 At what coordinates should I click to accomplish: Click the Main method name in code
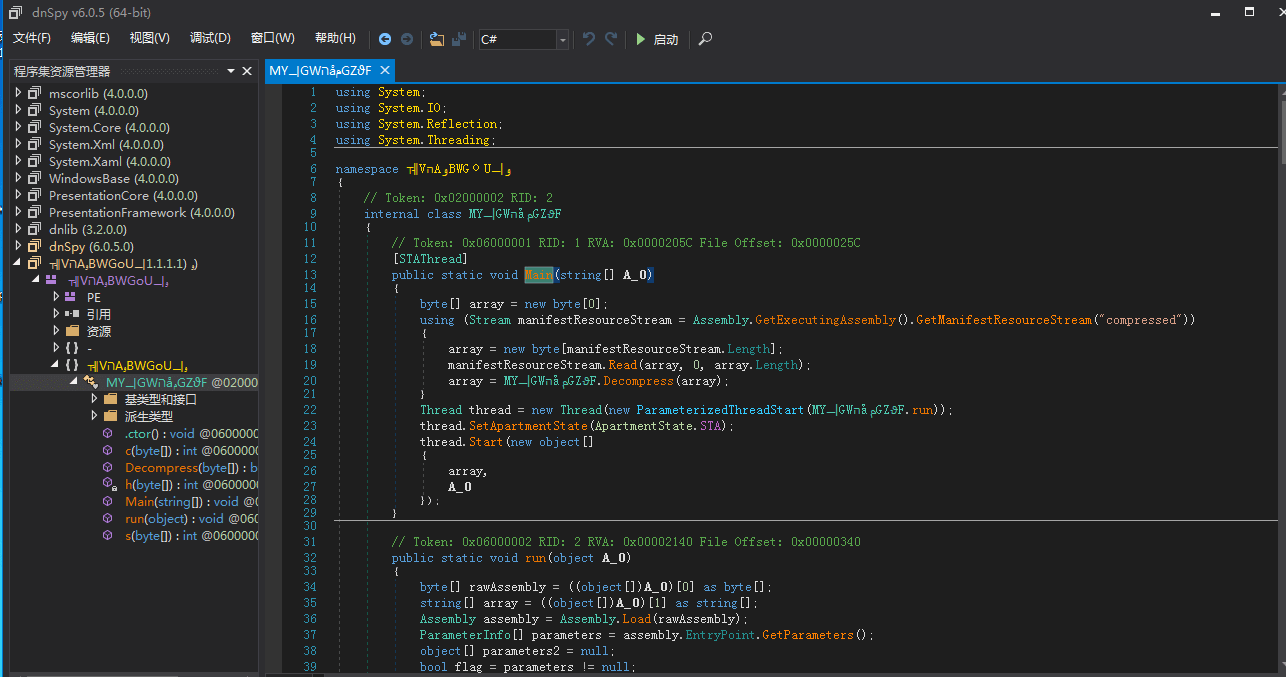click(x=538, y=274)
